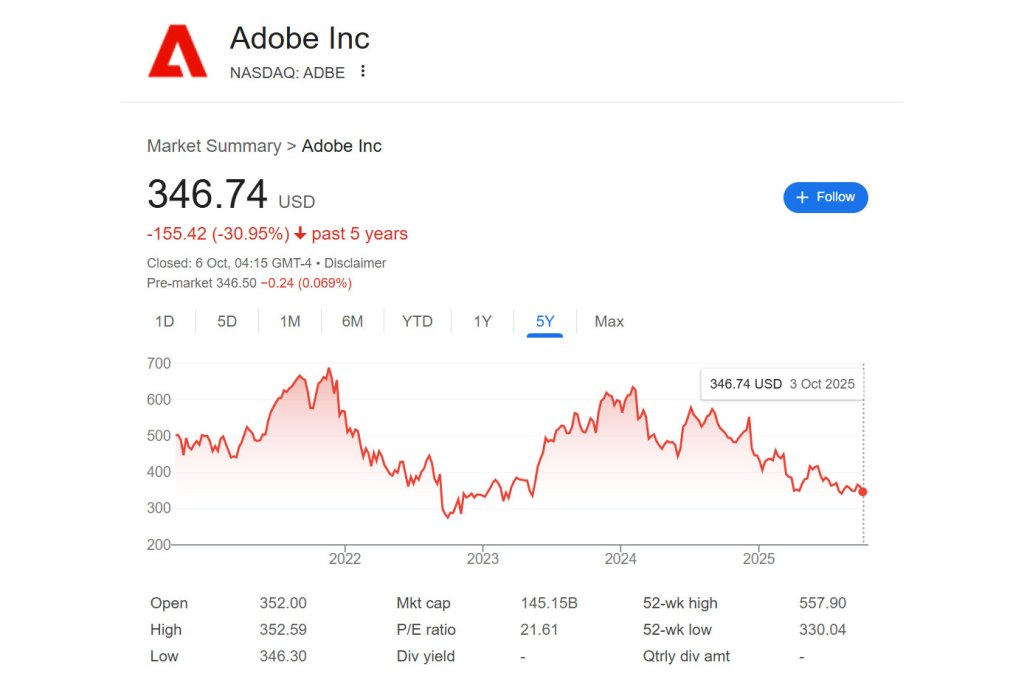The image size is (1024, 682).
Task: Switch to the 6M range tab
Action: tap(352, 321)
